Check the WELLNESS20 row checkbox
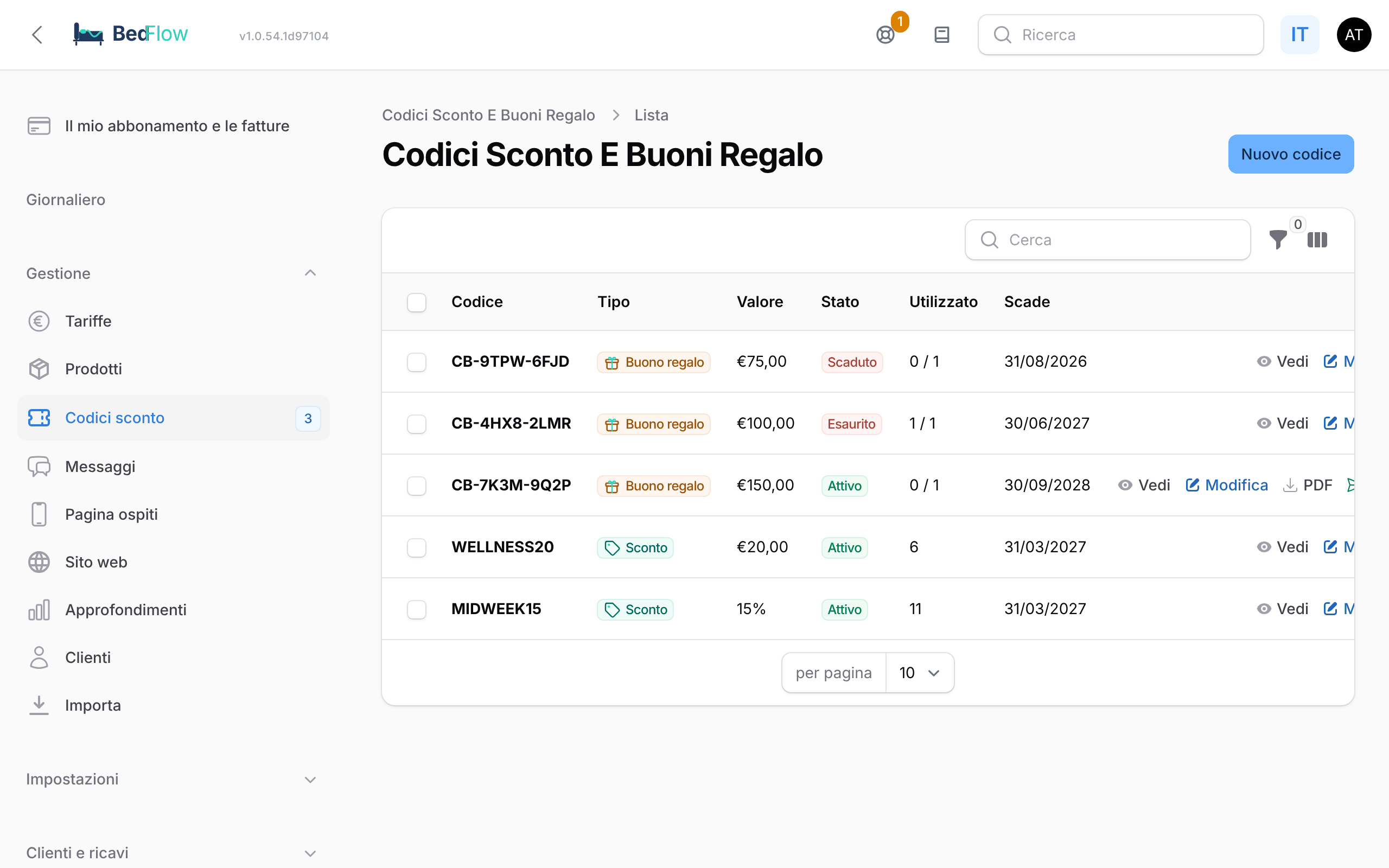The image size is (1389, 868). (x=417, y=547)
